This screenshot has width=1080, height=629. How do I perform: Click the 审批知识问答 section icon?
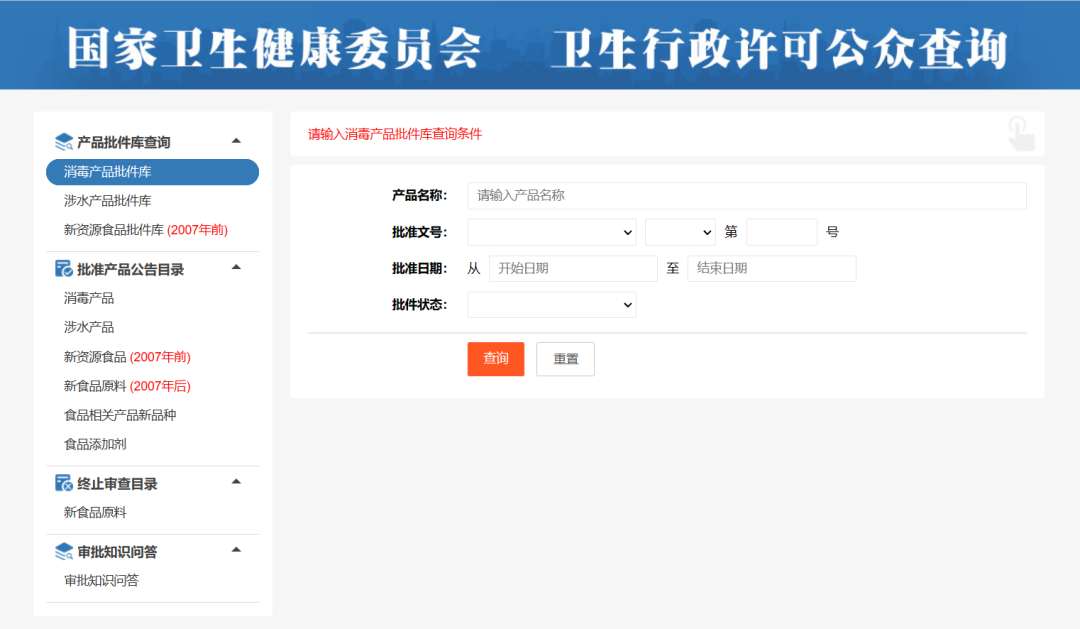click(64, 551)
